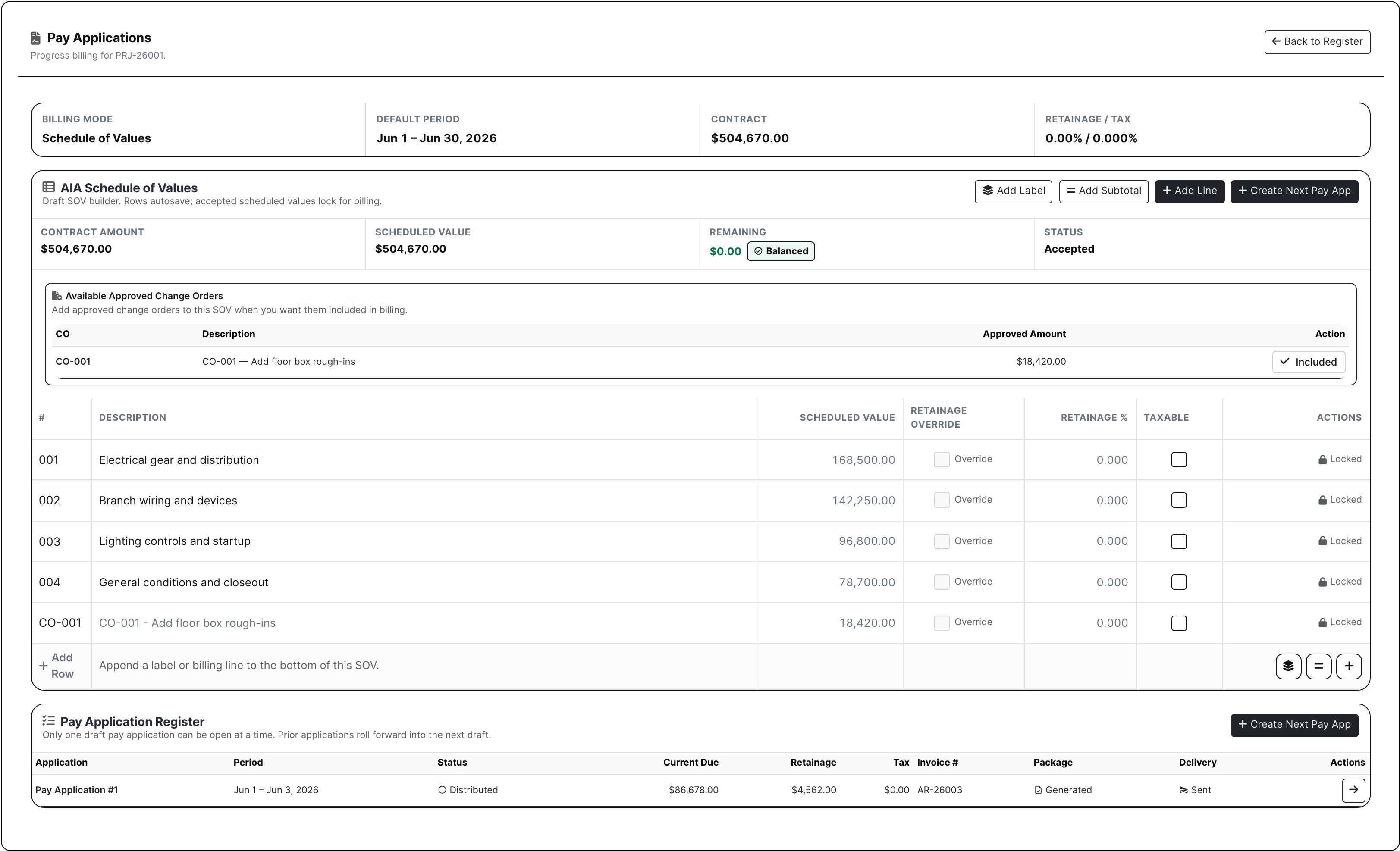This screenshot has width=1400, height=851.
Task: Toggle Override checkbox for Branch wiring and devices
Action: [942, 500]
